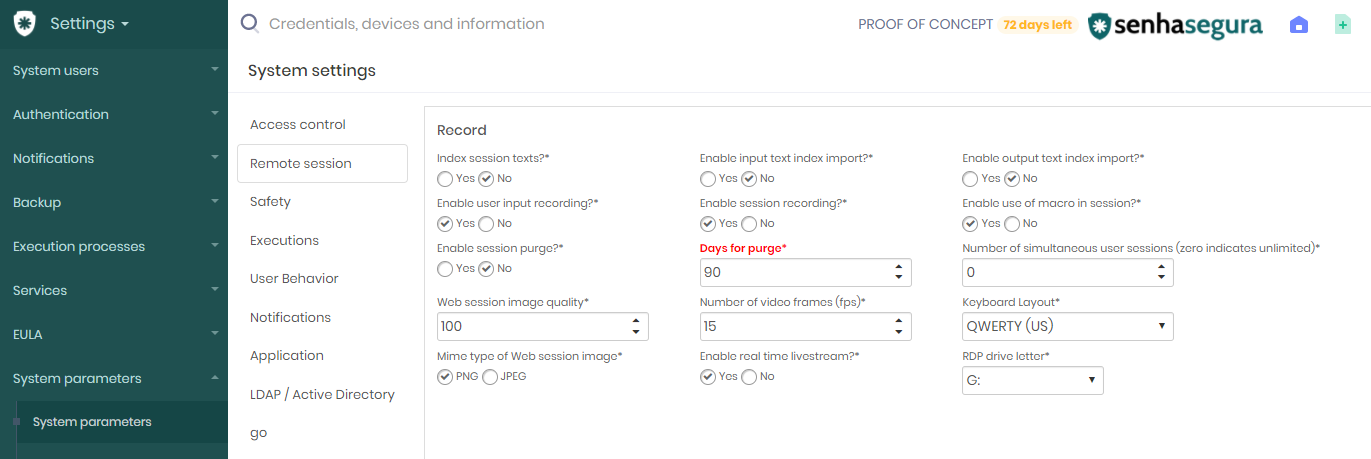Open the User Behavior settings tab

point(294,279)
